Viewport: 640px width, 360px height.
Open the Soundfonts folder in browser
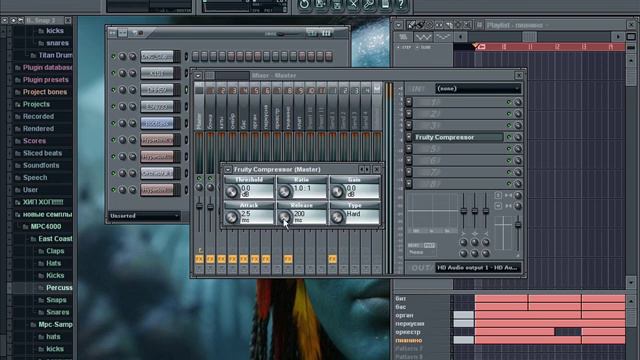41,165
